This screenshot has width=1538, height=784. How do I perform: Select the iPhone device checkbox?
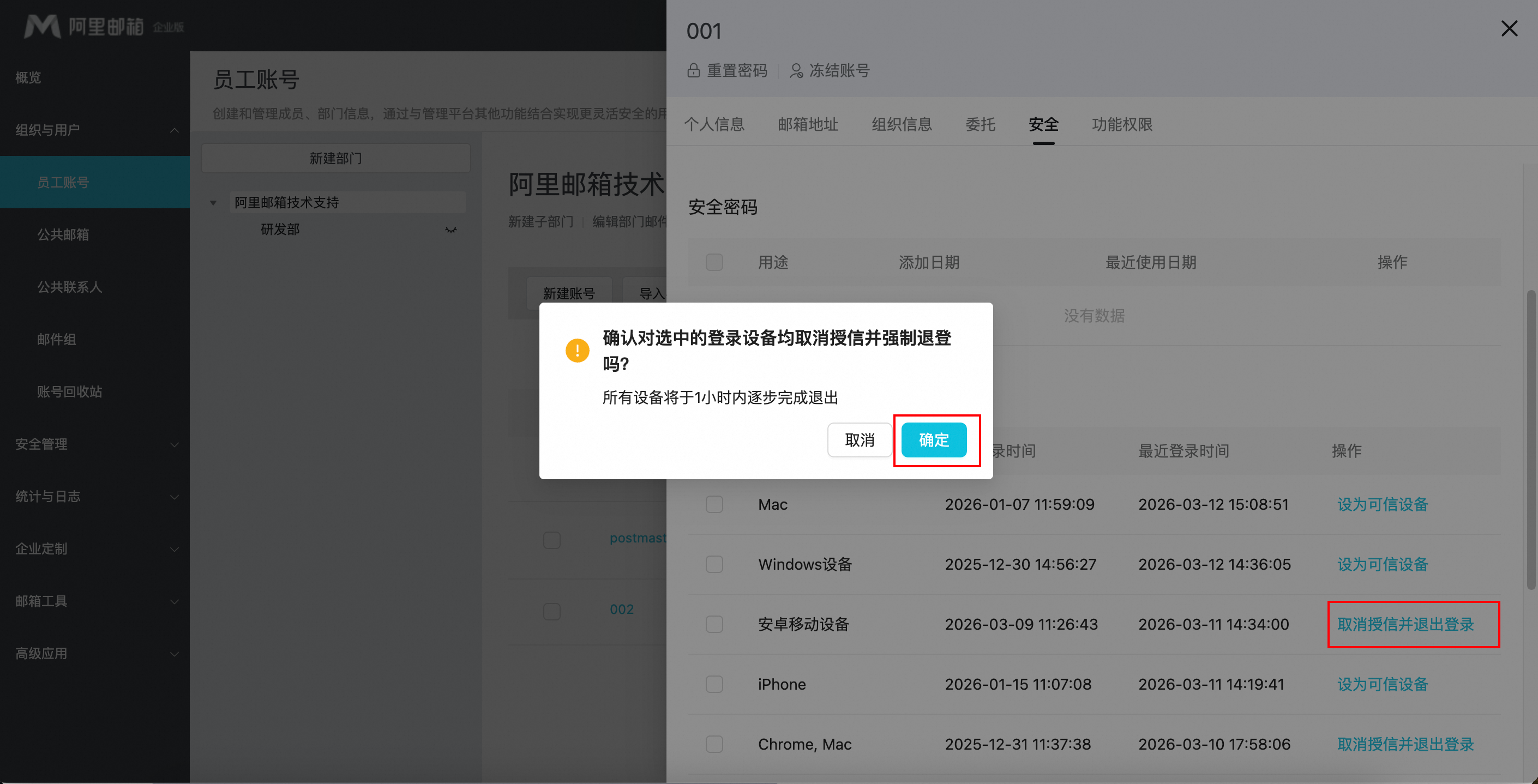coord(714,684)
